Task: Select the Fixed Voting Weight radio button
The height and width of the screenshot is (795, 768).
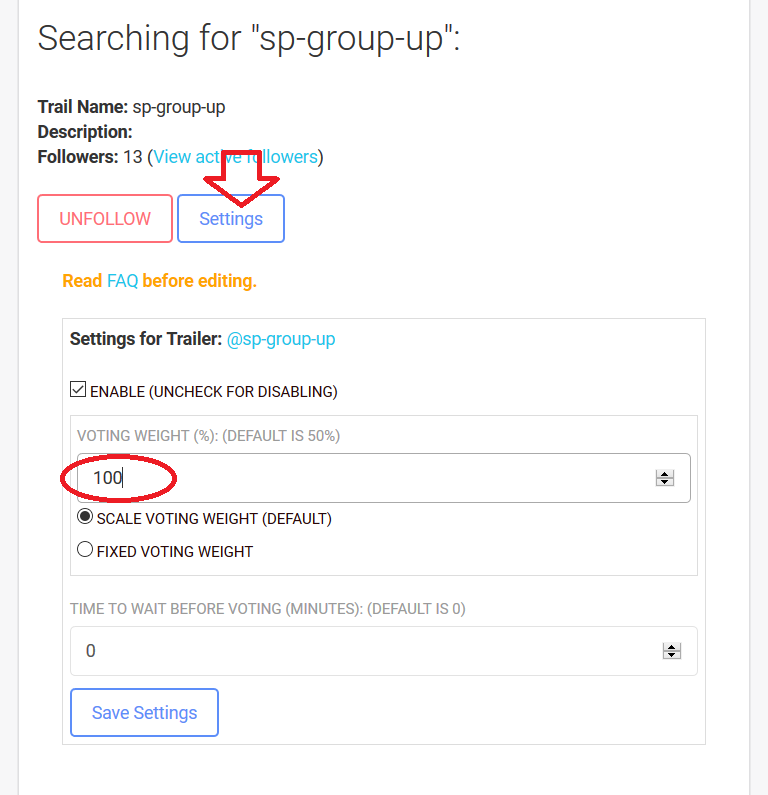Action: coord(85,549)
